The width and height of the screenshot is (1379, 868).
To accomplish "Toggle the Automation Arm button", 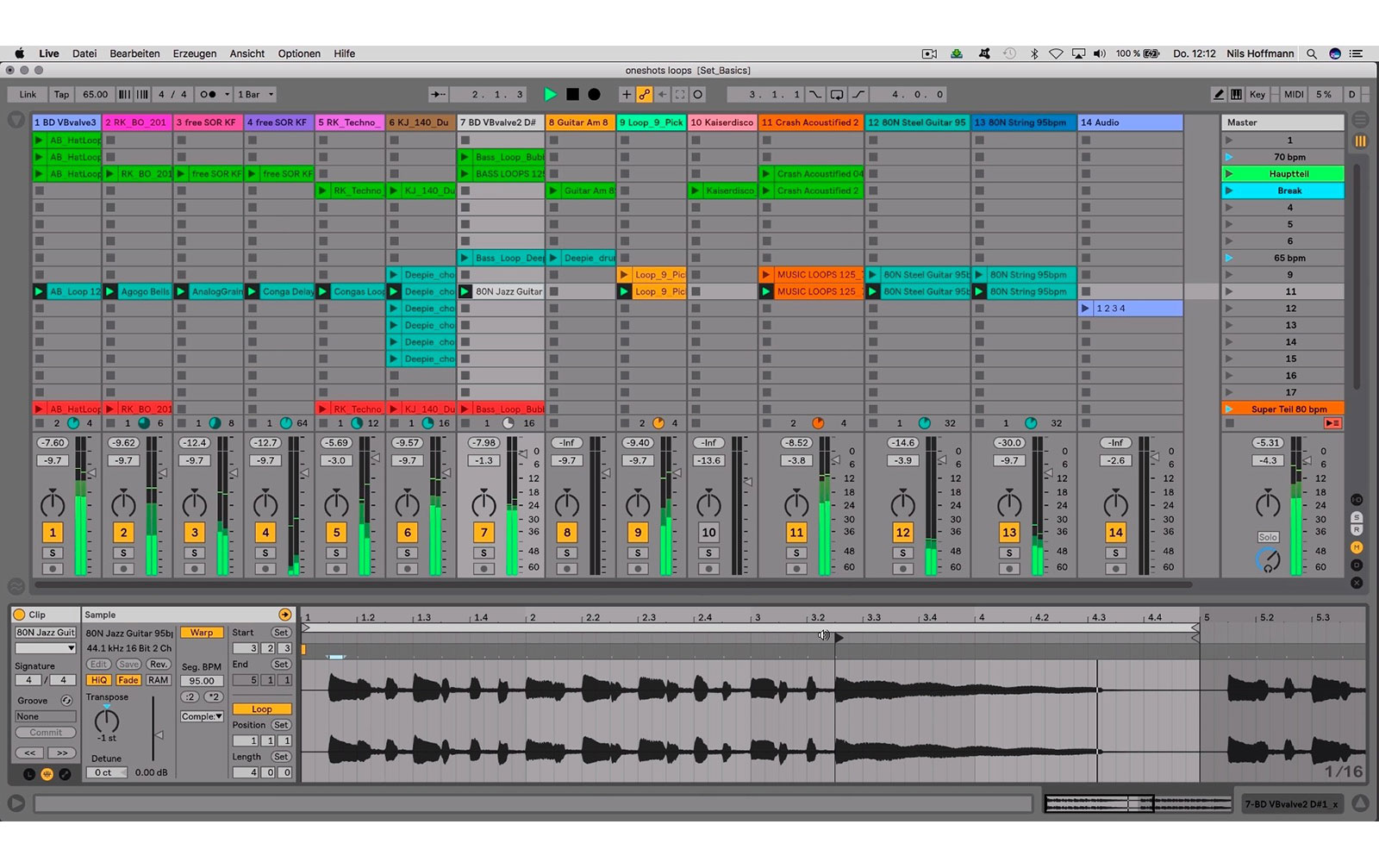I will tap(644, 94).
